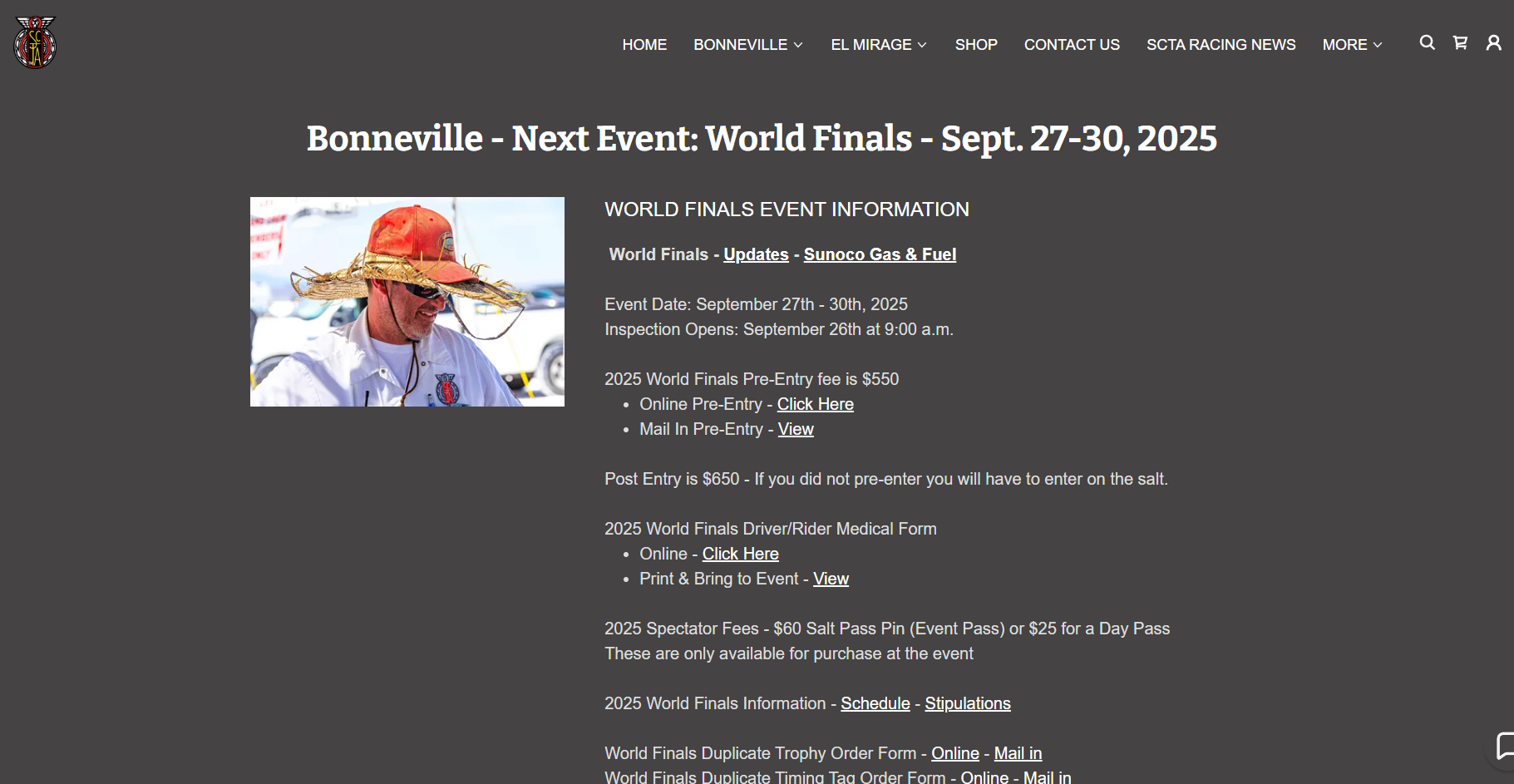View the Mail In Pre-Entry form
1514x784 pixels.
click(796, 429)
